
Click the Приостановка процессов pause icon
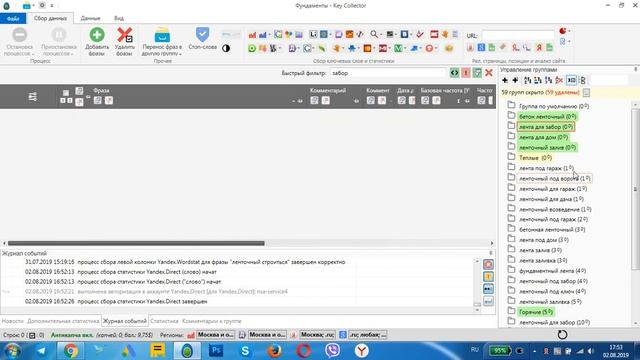(59, 35)
